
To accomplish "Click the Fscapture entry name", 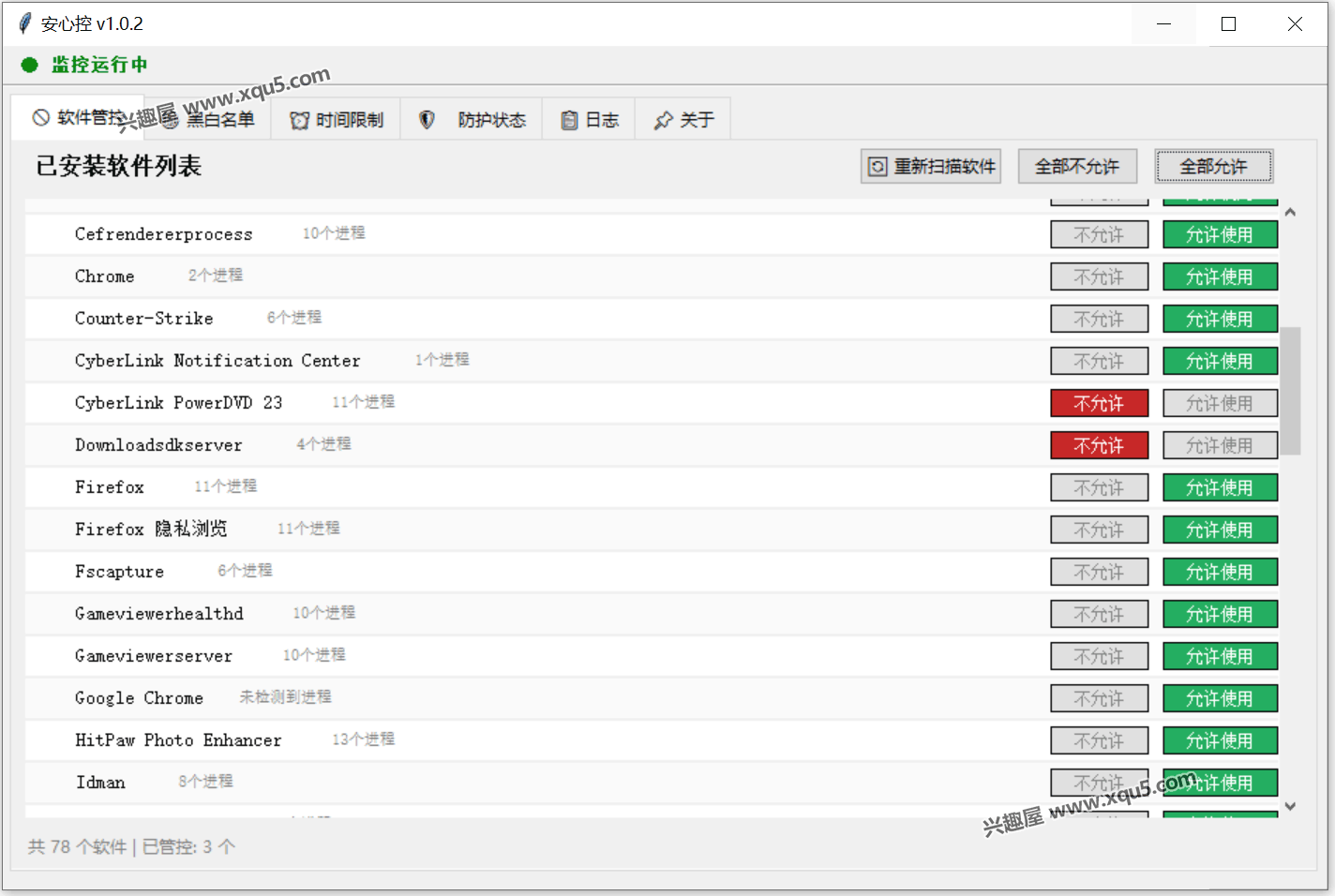I will click(x=119, y=572).
